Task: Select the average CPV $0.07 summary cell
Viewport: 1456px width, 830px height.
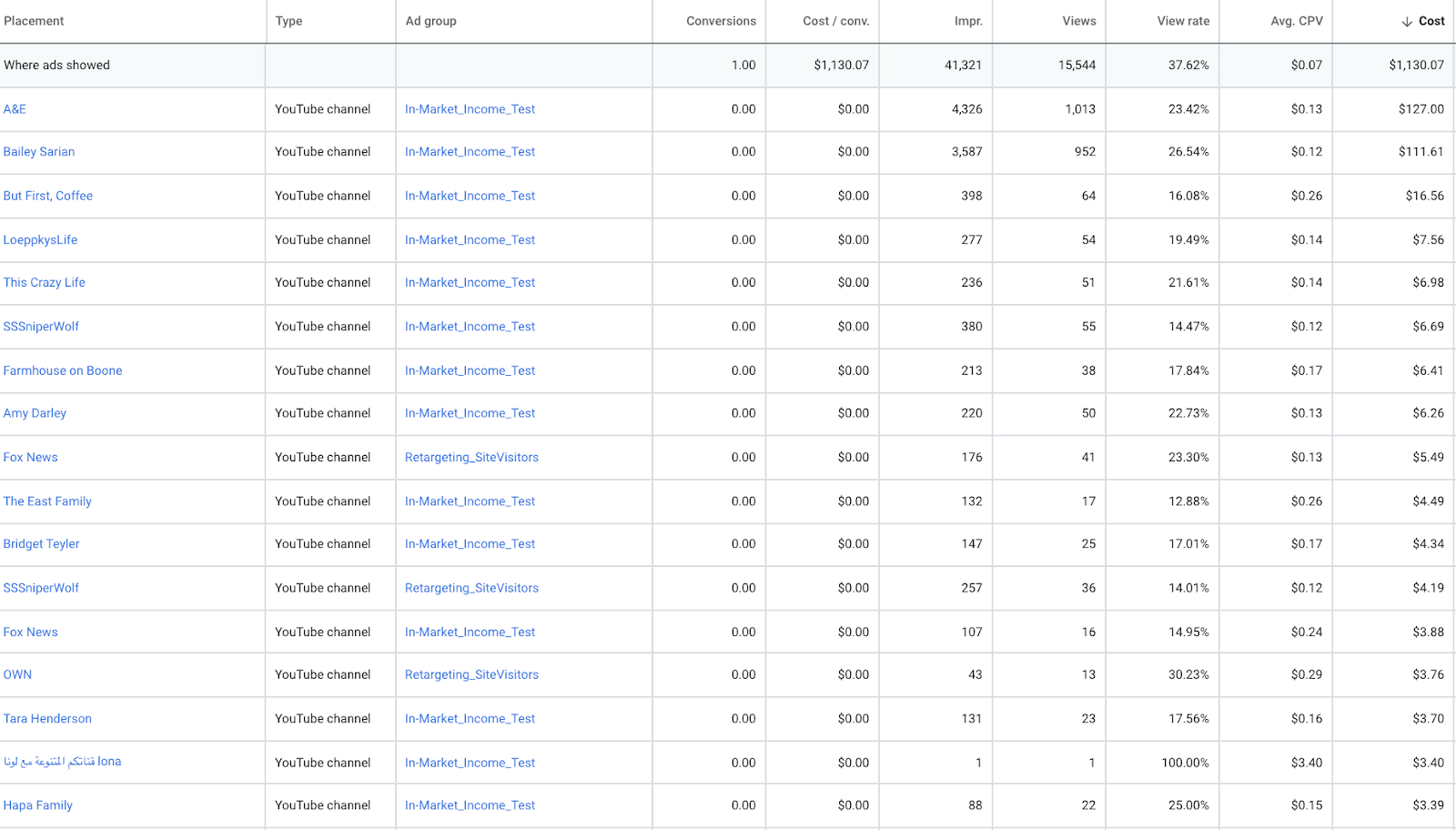Action: click(x=1307, y=66)
